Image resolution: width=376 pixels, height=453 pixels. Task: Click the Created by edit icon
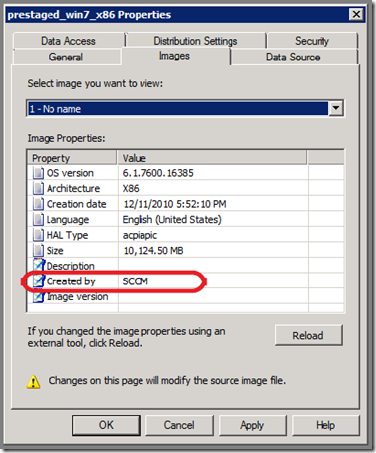39,281
